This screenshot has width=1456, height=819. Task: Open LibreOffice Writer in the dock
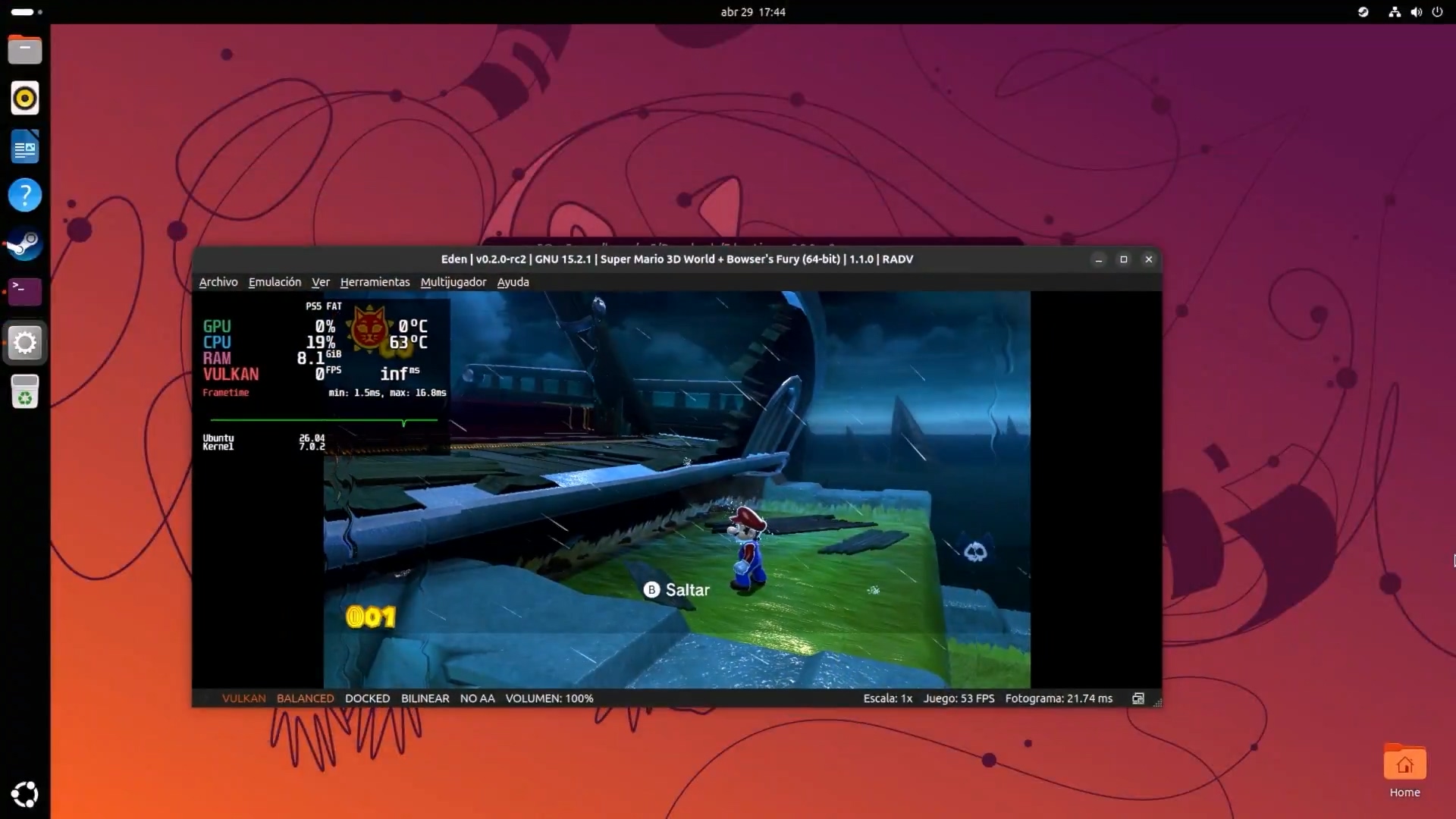pyautogui.click(x=25, y=147)
